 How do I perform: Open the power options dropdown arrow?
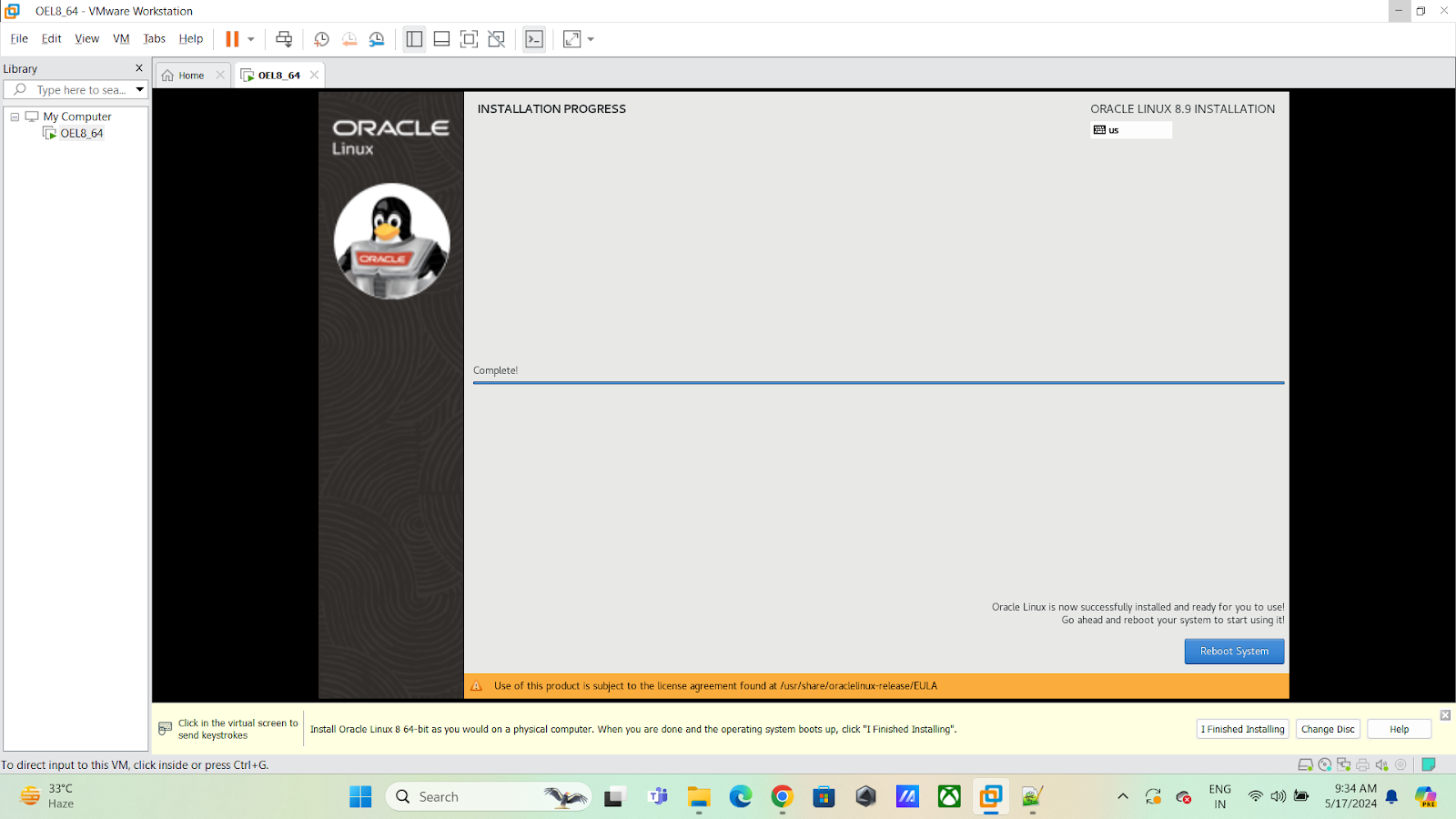point(251,39)
